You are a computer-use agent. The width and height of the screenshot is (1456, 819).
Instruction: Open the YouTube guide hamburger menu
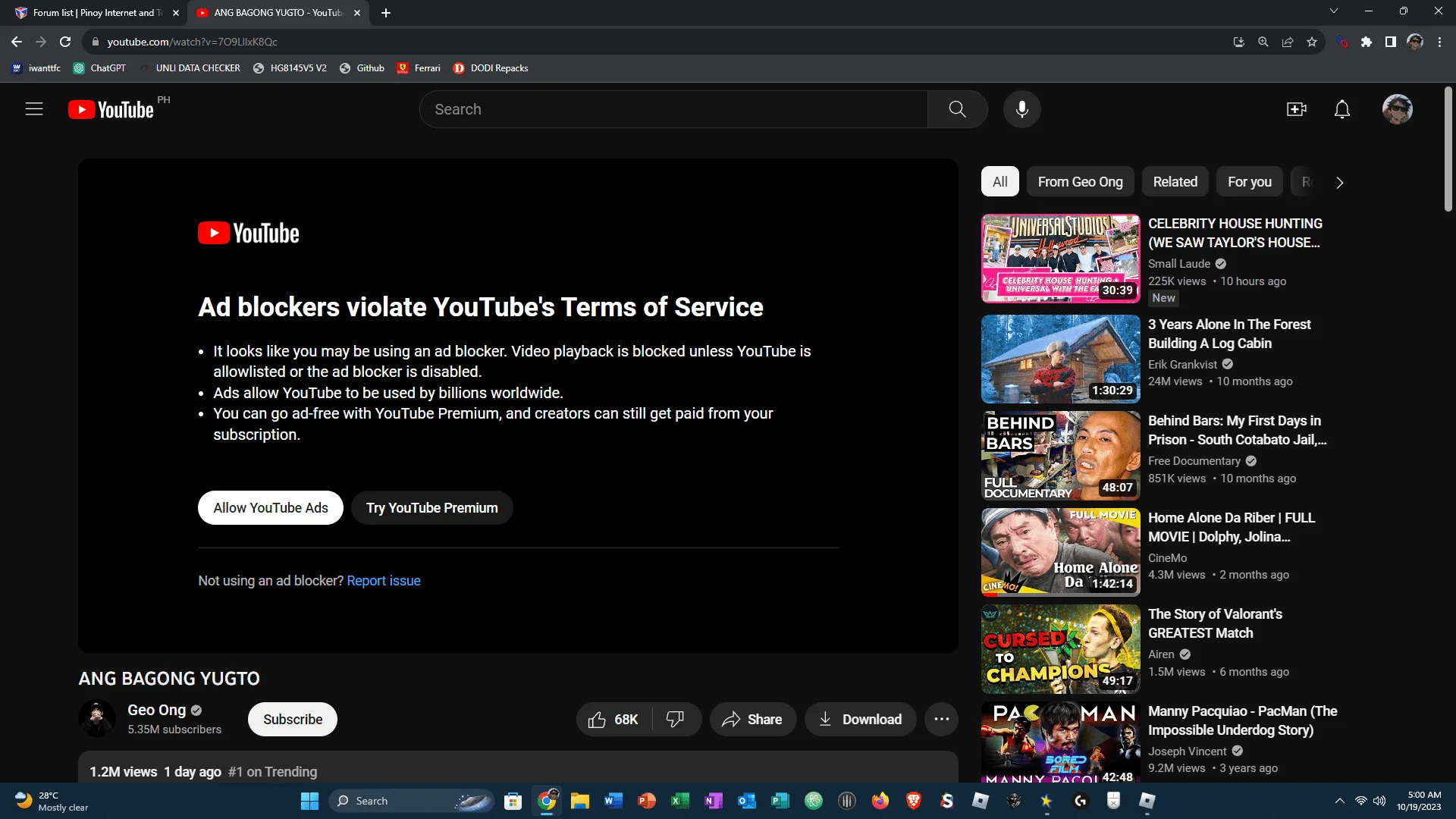point(34,109)
